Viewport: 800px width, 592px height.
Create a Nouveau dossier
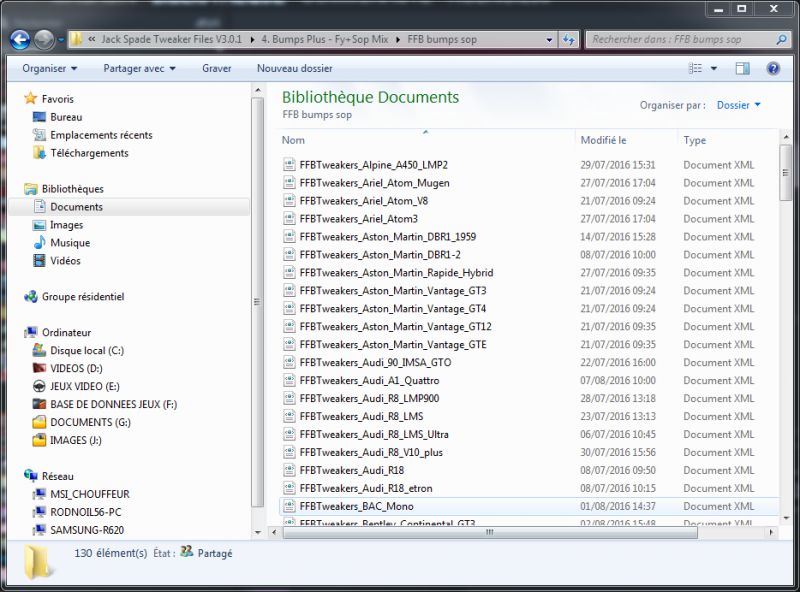(294, 68)
